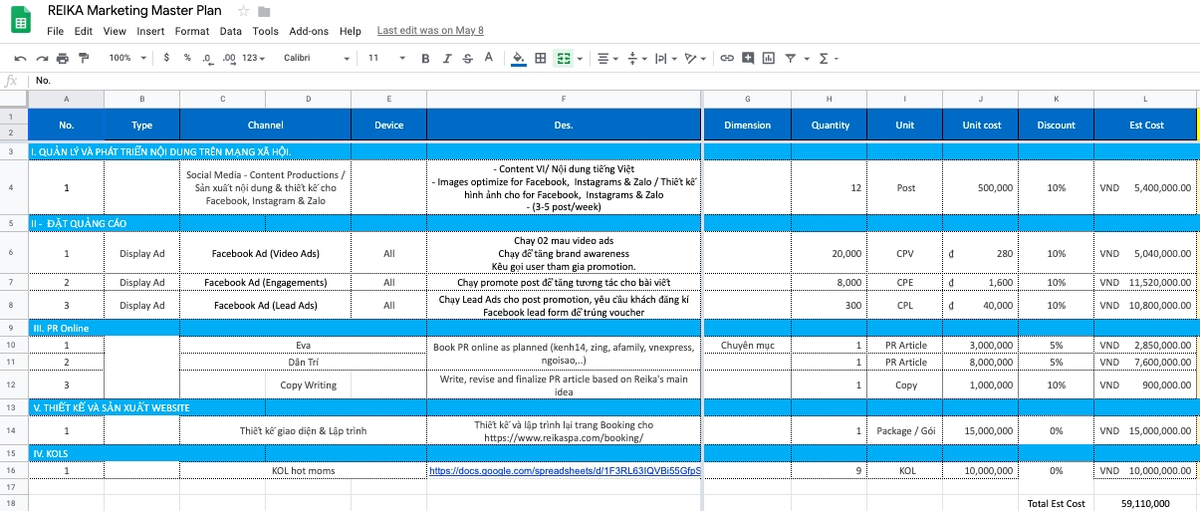Open the Data menu
Image resolution: width=1200 pixels, height=511 pixels.
231,31
